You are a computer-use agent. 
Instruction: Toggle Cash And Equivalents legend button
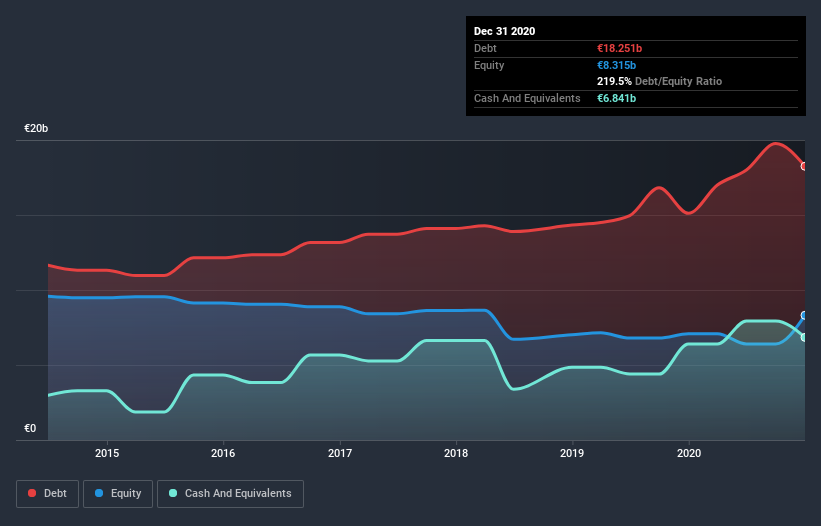tap(230, 494)
